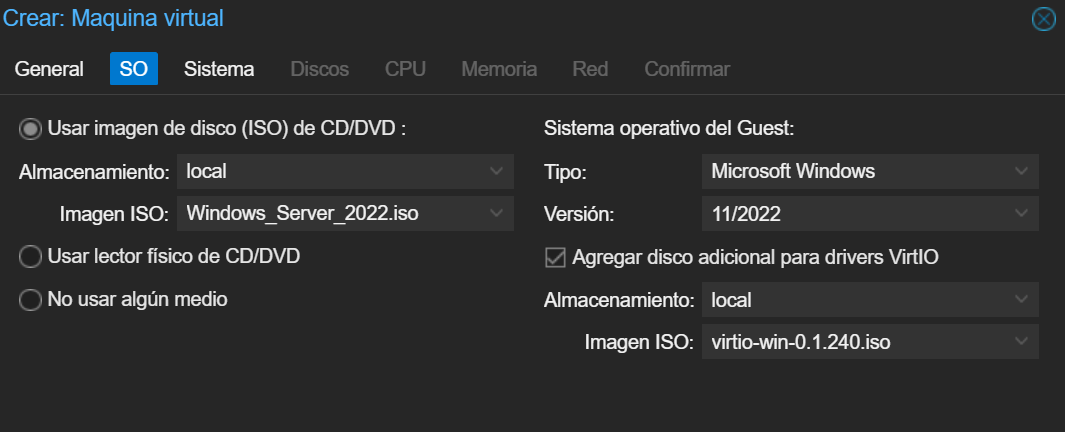The image size is (1065, 432).
Task: Switch to the CPU tab
Action: click(x=405, y=69)
